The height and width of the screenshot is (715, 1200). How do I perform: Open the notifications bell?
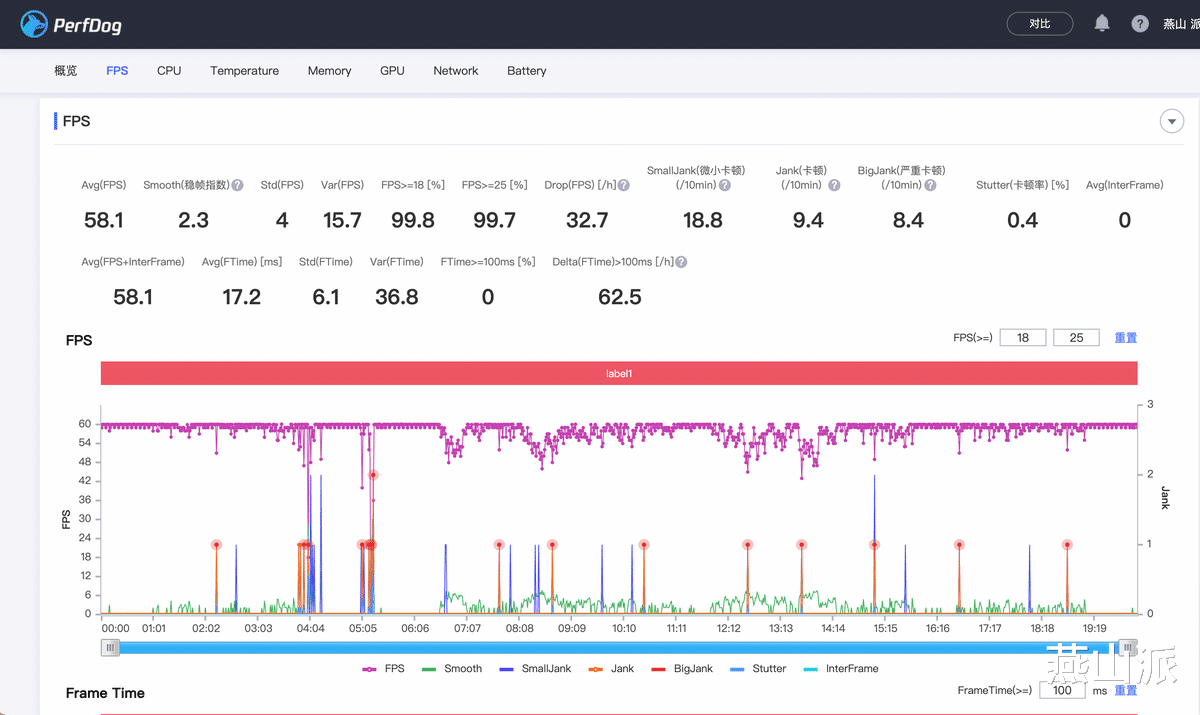tap(1102, 23)
